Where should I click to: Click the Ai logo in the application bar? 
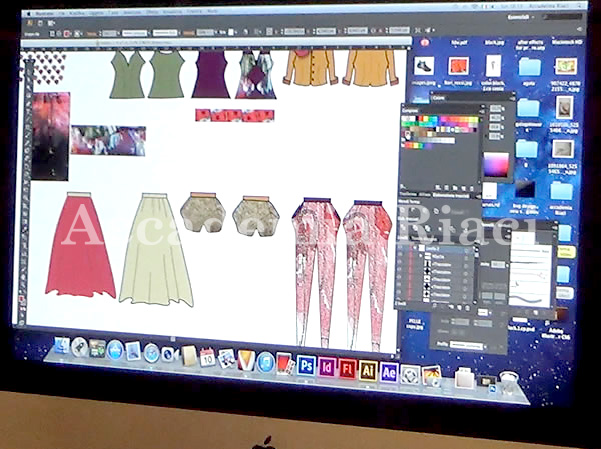pos(30,23)
